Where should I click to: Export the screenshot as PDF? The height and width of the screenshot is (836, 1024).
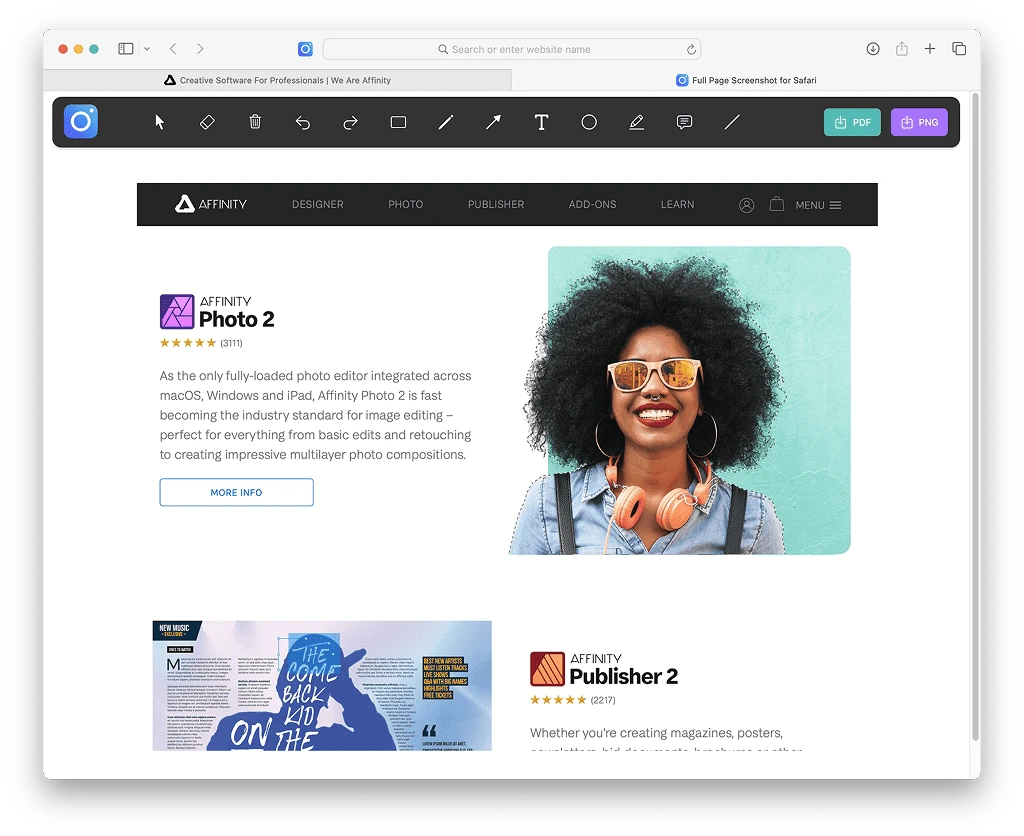[852, 122]
